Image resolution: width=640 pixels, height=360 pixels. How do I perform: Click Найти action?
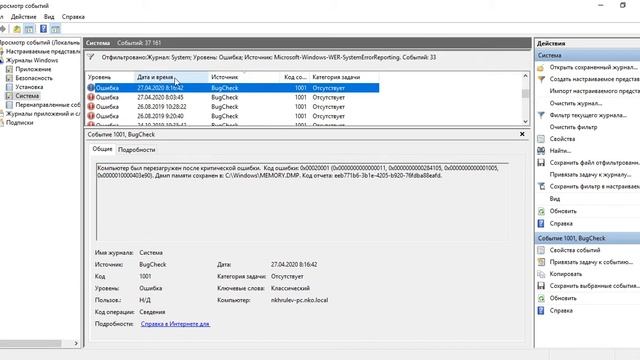pyautogui.click(x=560, y=151)
